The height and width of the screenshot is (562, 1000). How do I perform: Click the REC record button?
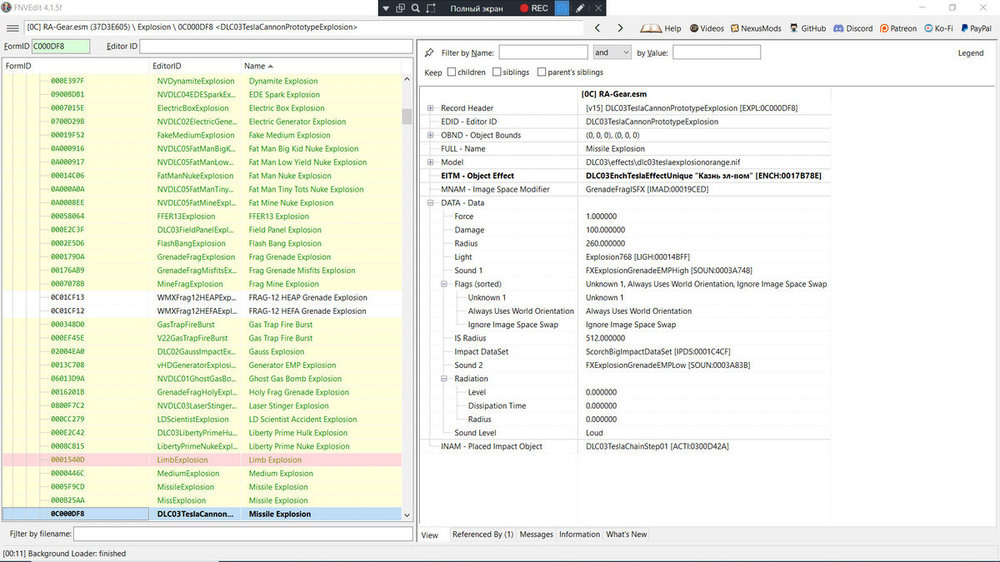coord(534,8)
